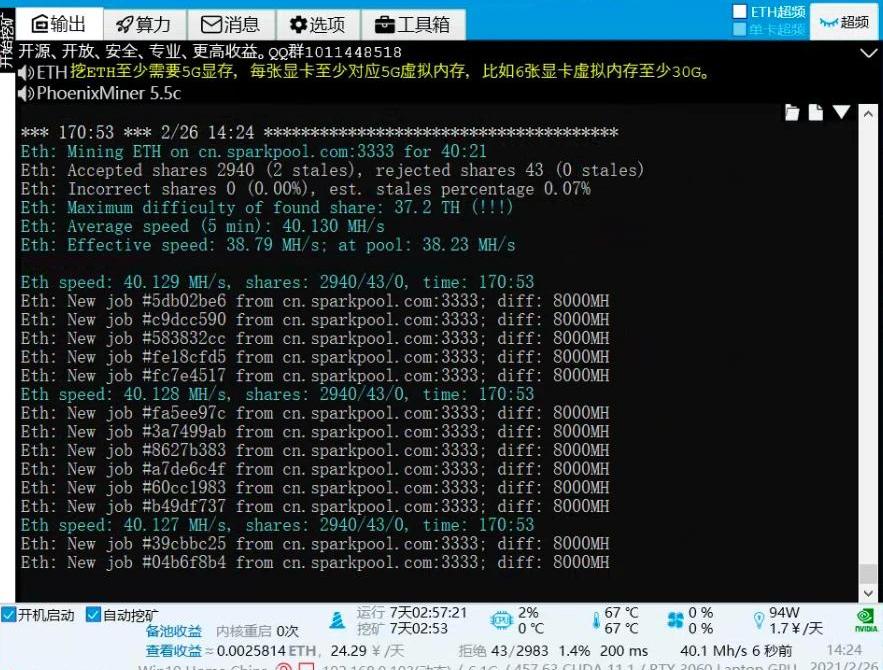The image size is (883, 670).
Task: Click the log scrollbar down arrow
Action: [868, 593]
